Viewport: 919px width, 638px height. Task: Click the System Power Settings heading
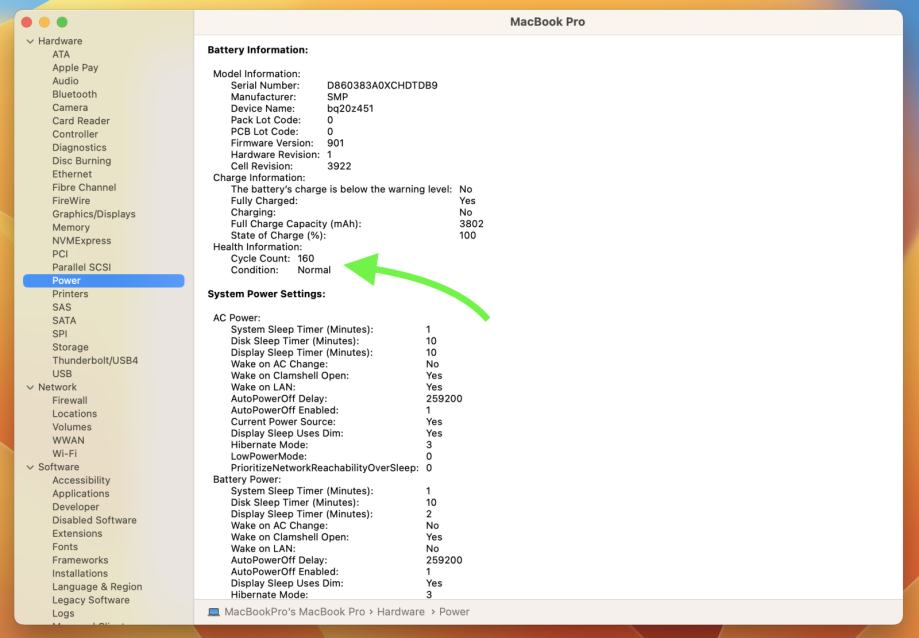click(x=266, y=294)
